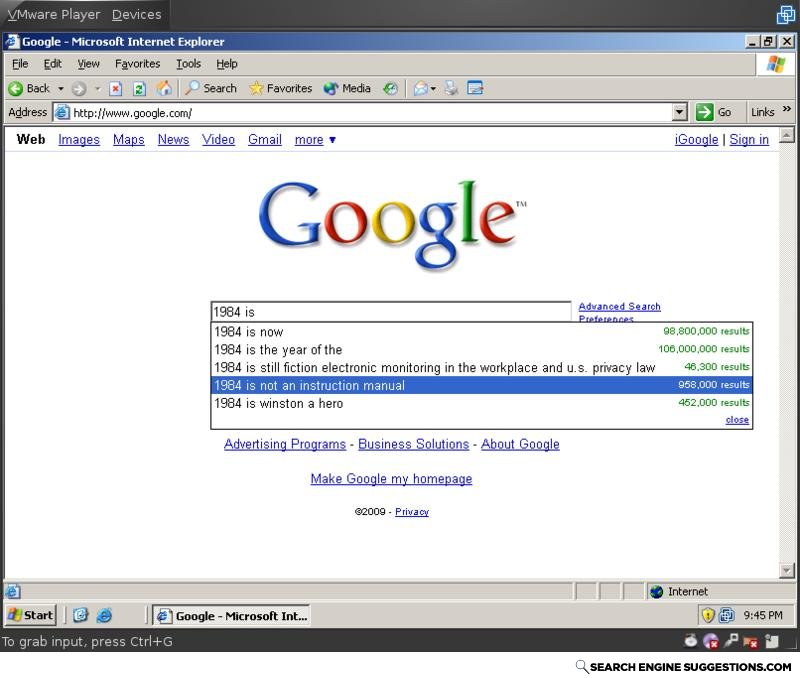The height and width of the screenshot is (678, 800).
Task: Open the Forward button history dropdown arrow
Action: tap(97, 89)
